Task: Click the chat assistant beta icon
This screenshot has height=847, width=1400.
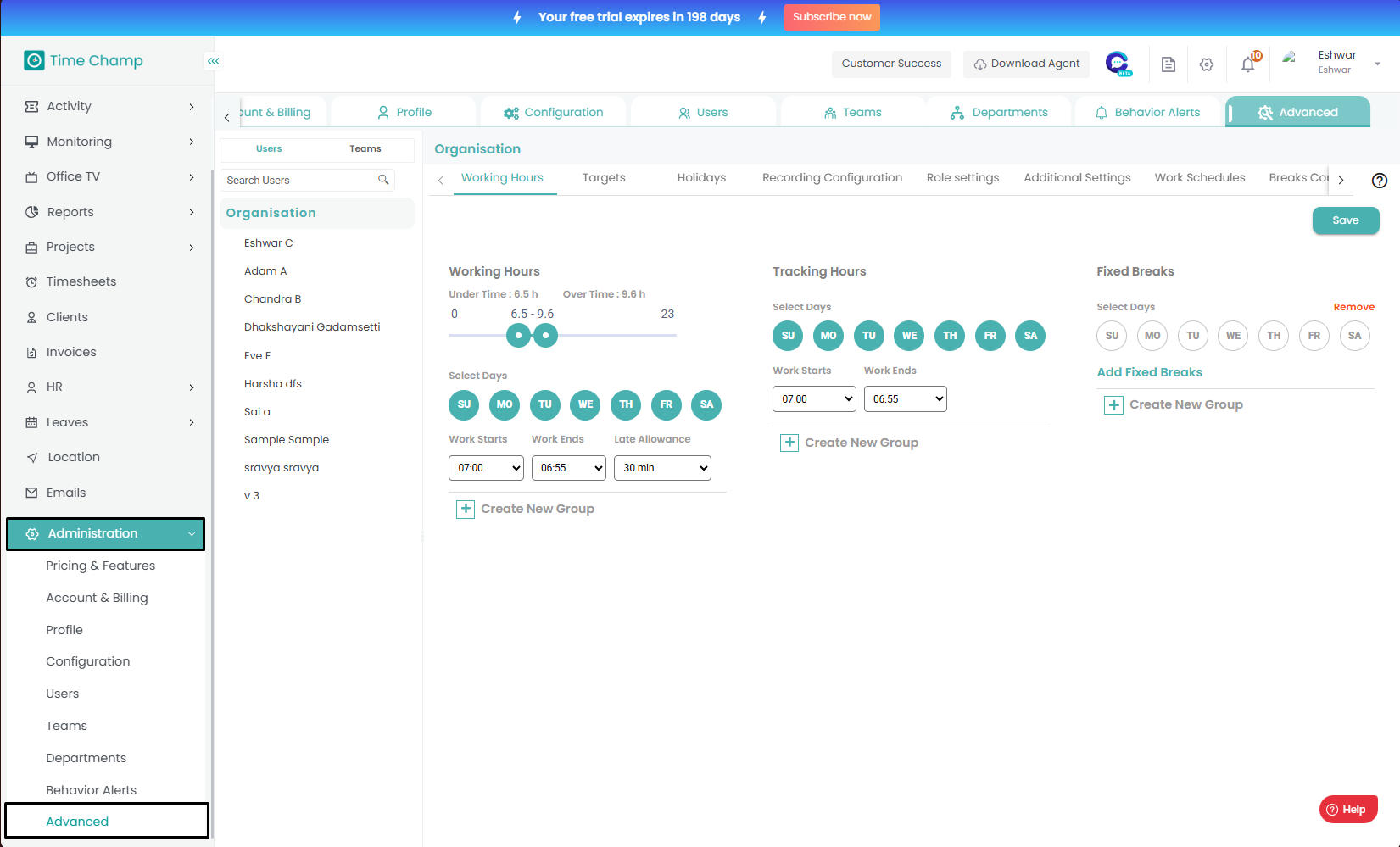Action: [x=1118, y=64]
